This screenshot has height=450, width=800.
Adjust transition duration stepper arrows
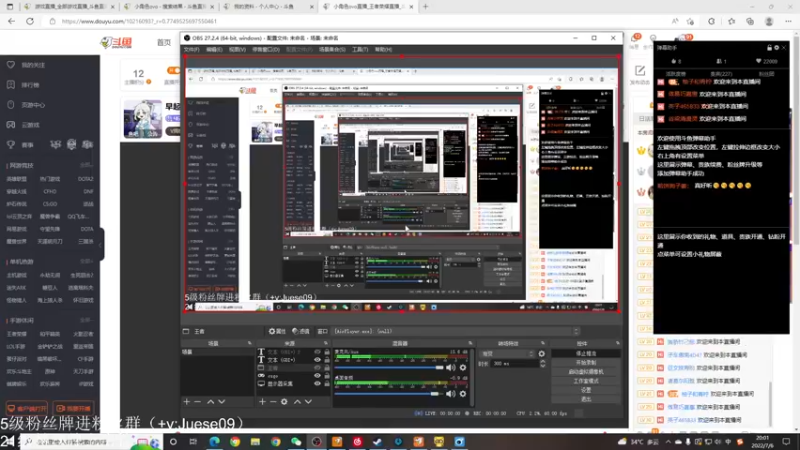542,364
